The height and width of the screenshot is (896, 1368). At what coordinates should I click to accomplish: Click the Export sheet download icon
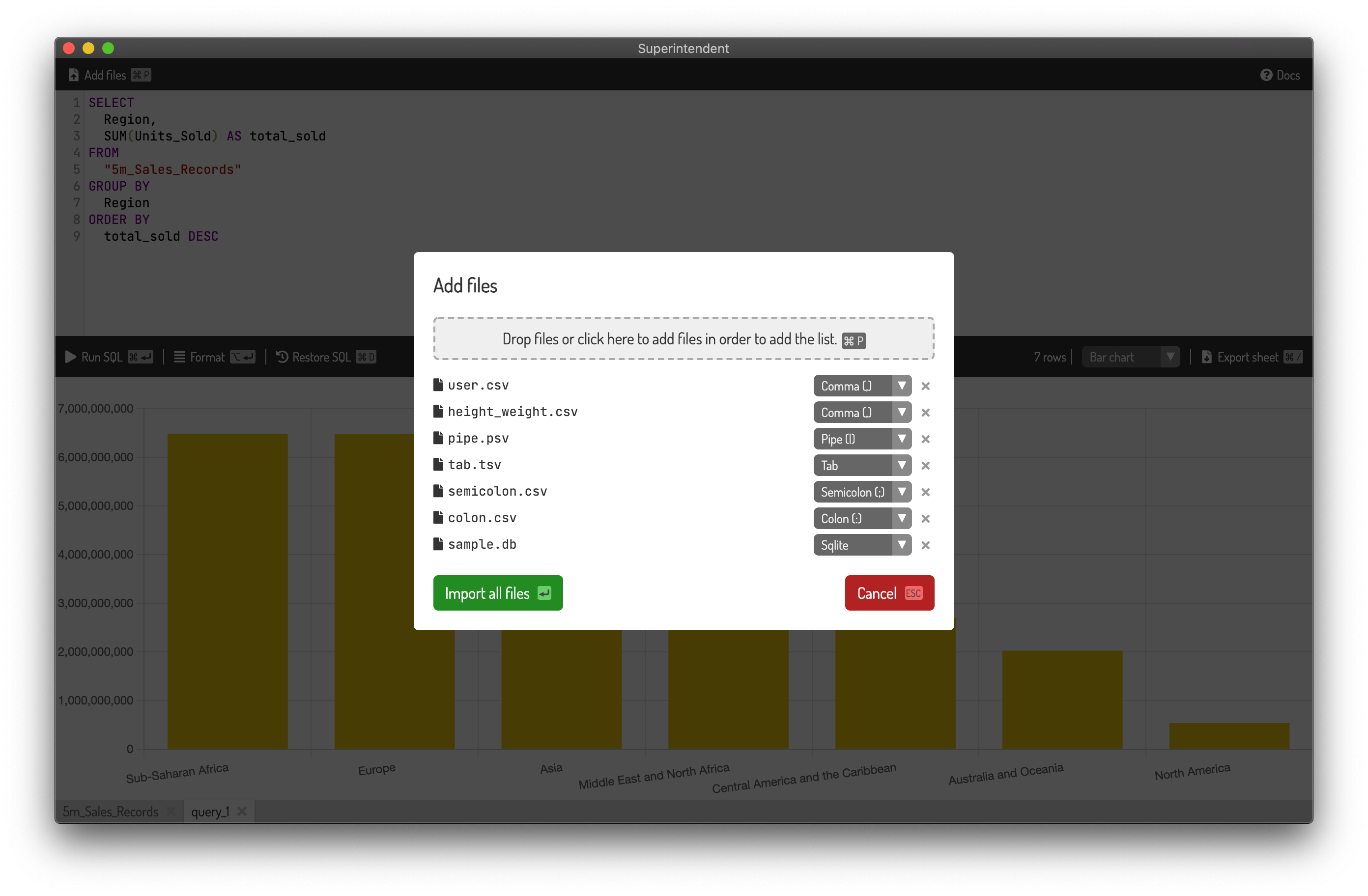(x=1208, y=357)
